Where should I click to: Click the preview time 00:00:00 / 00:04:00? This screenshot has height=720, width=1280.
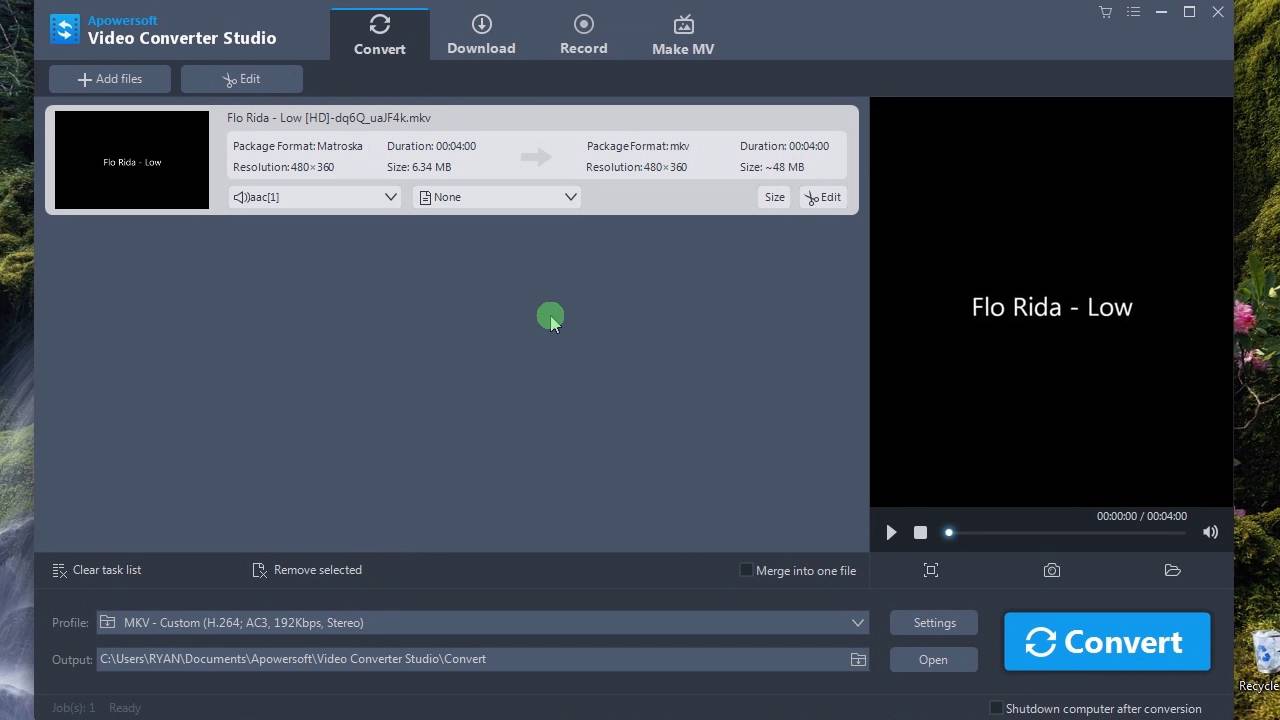pyautogui.click(x=1142, y=516)
